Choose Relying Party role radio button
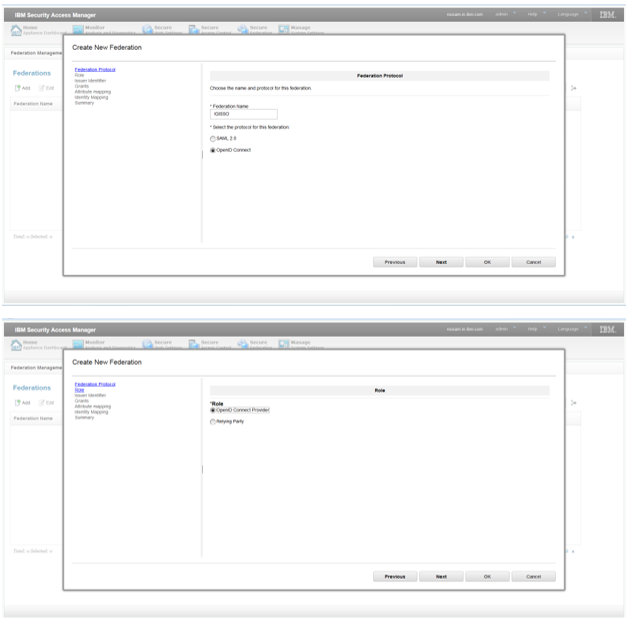The image size is (631, 622). (x=213, y=422)
